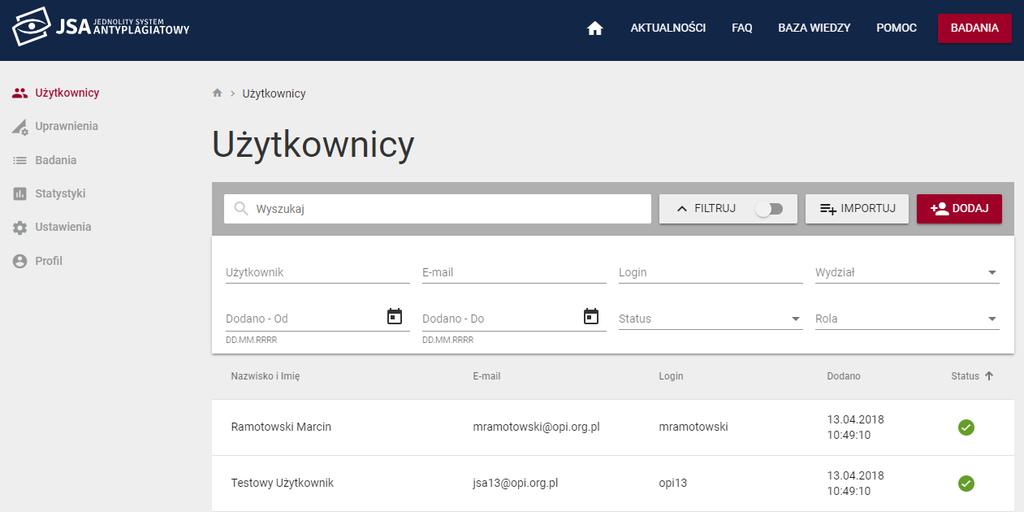The height and width of the screenshot is (512, 1024).
Task: Collapse filters with FILTRUJ chevron
Action: 682,209
